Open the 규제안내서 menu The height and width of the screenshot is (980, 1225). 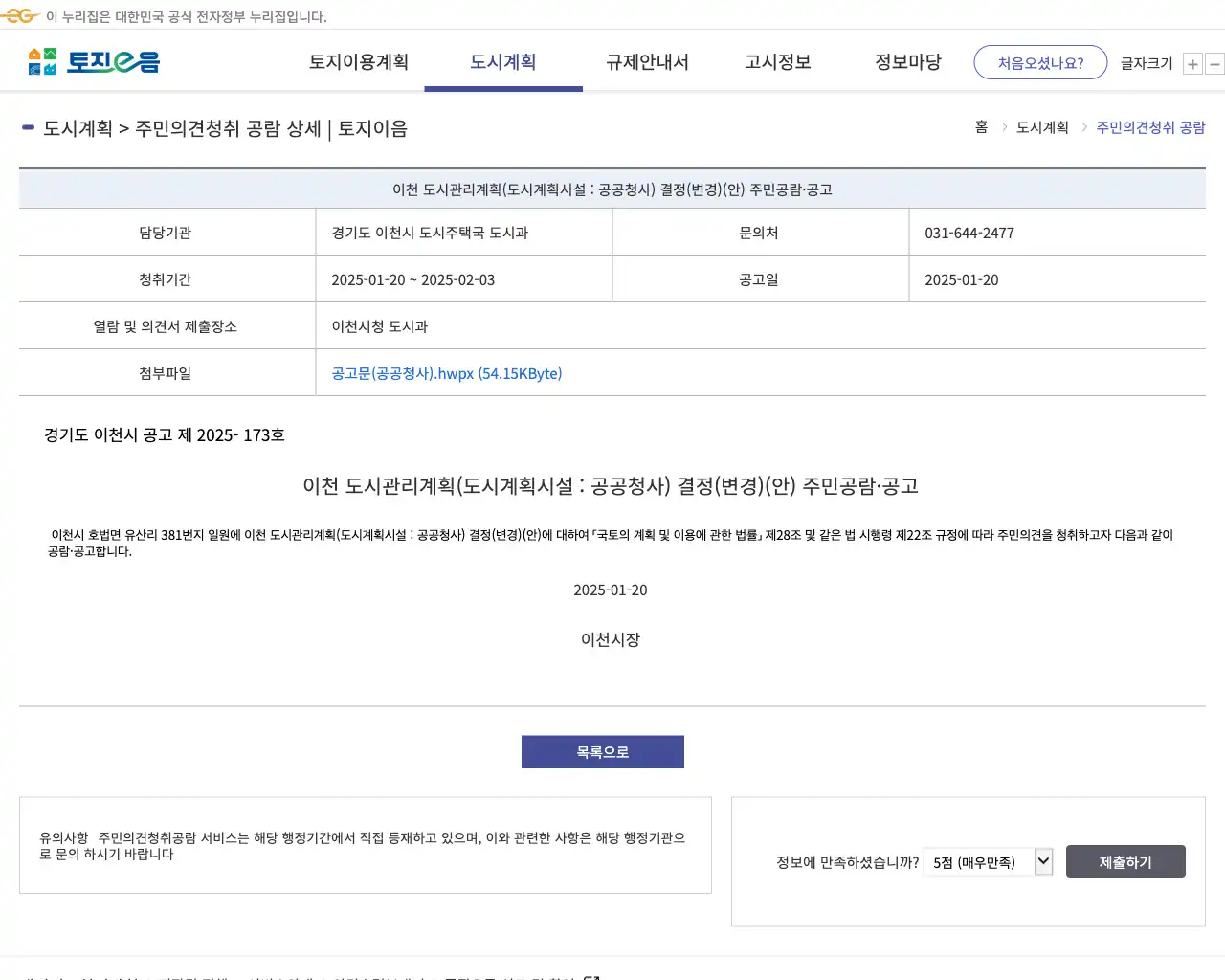647,61
